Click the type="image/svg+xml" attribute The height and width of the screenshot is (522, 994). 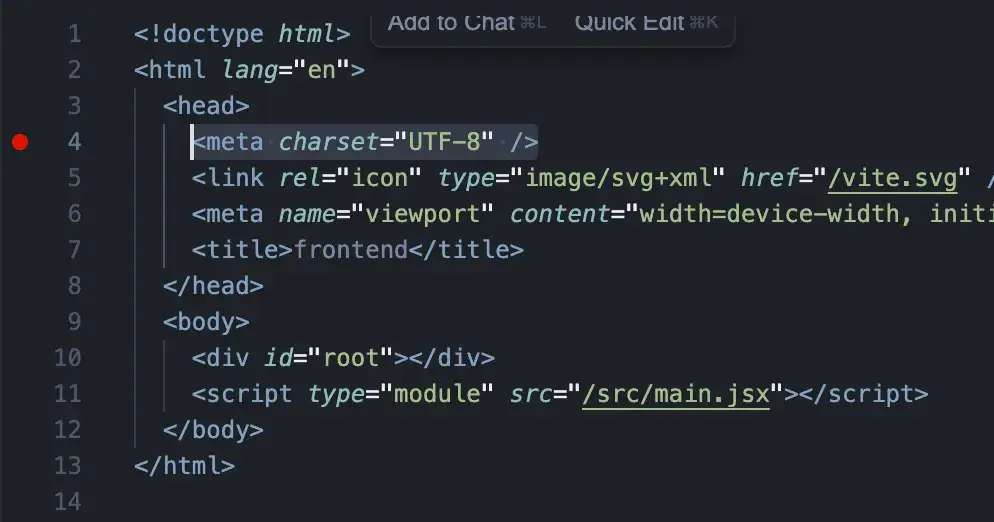(x=581, y=178)
